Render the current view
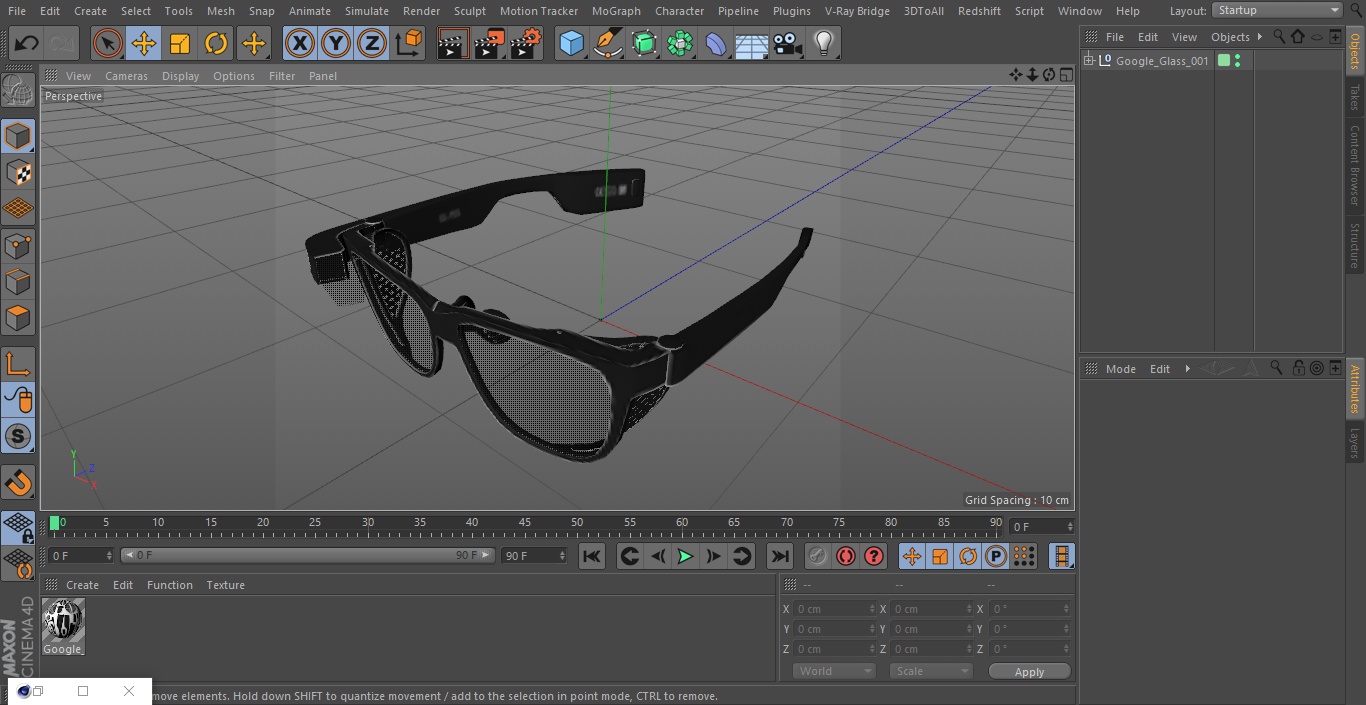 453,43
